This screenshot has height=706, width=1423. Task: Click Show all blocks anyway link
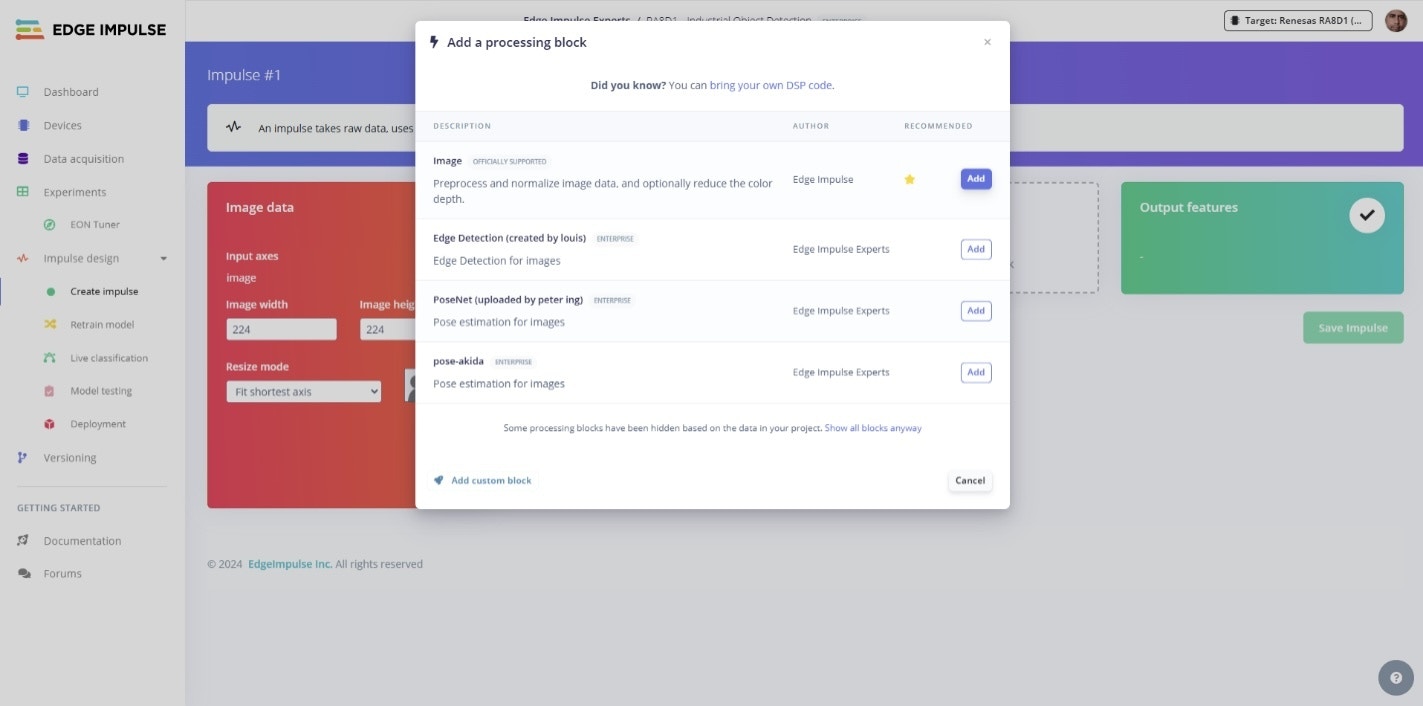[873, 428]
